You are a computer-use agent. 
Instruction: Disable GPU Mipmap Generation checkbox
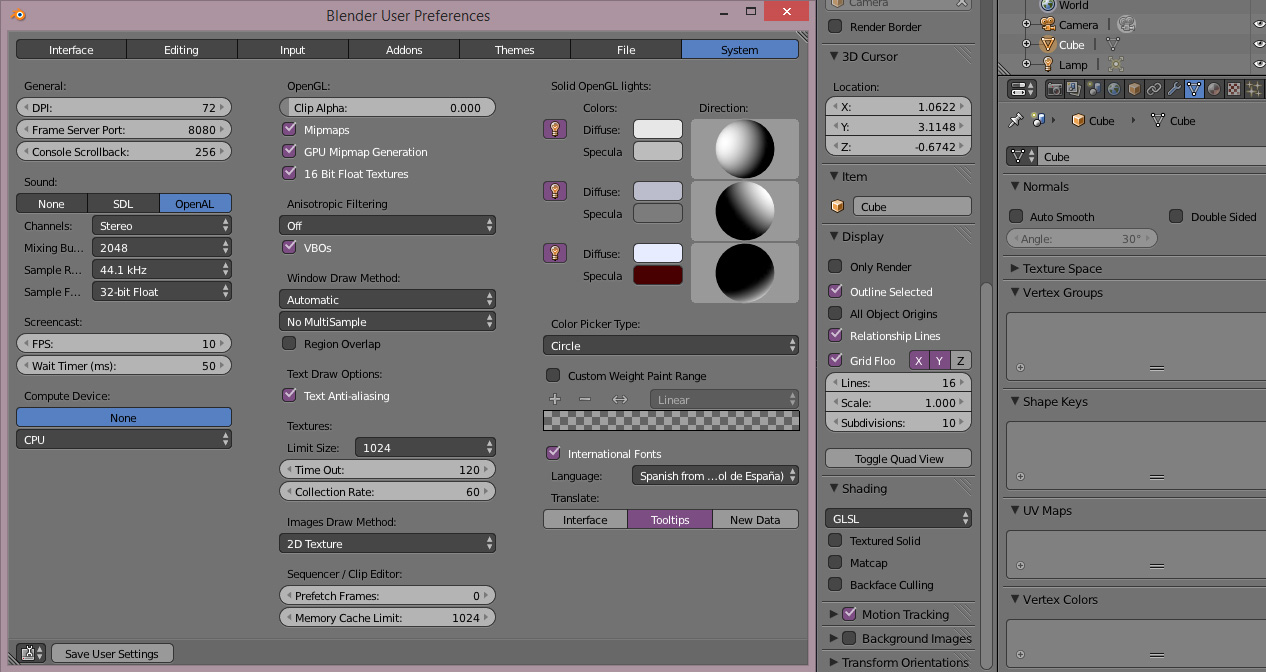[290, 151]
